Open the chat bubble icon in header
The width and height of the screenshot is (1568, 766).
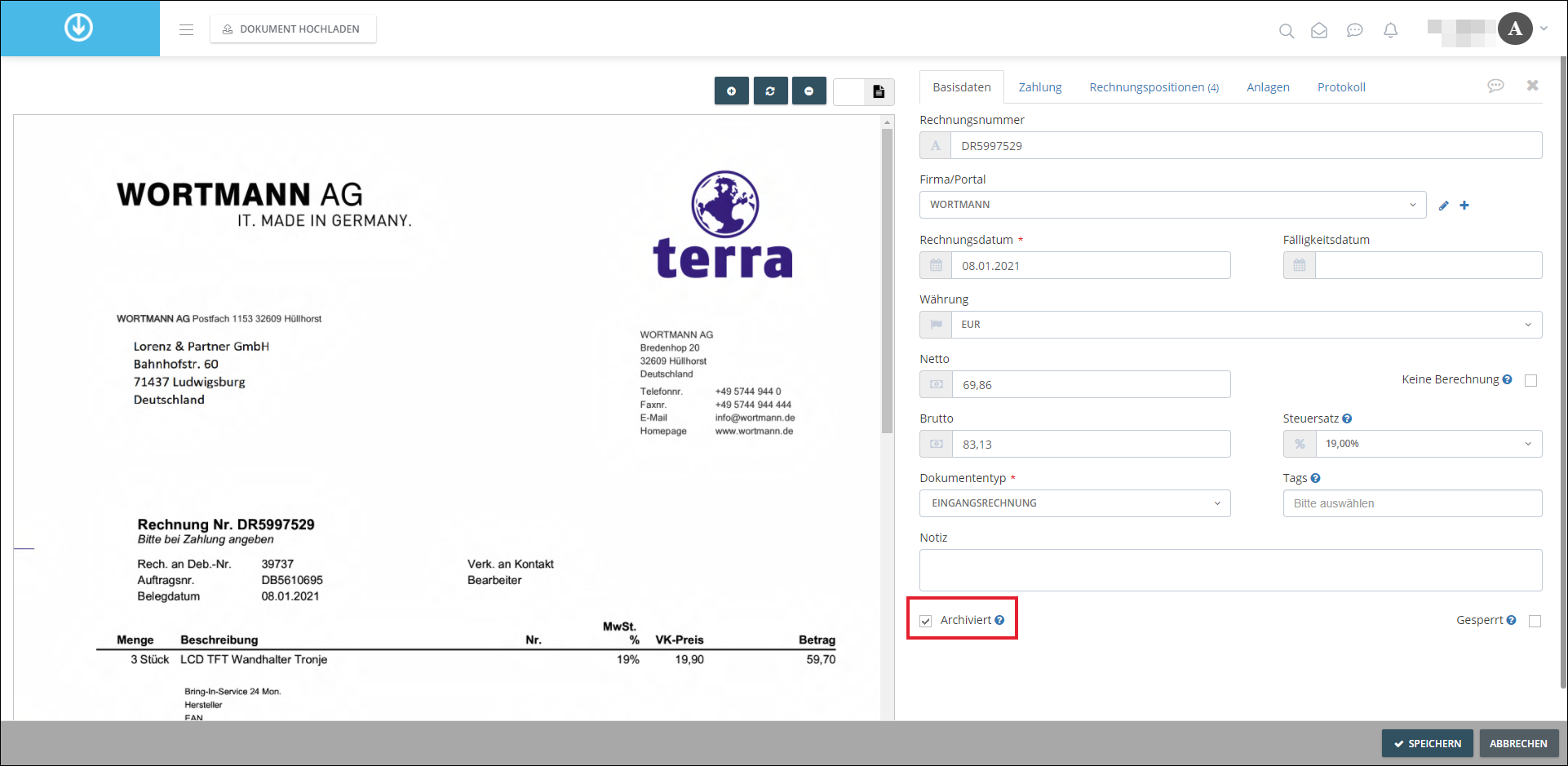(x=1355, y=30)
